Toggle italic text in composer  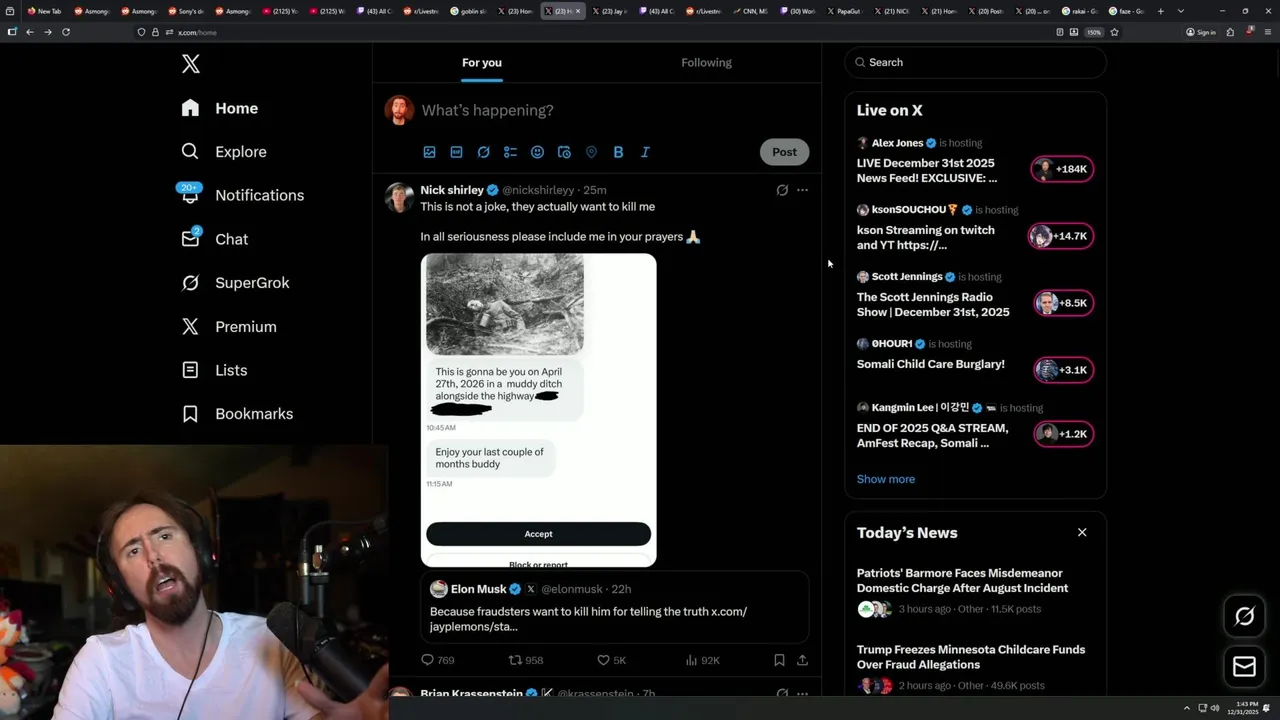pos(645,152)
